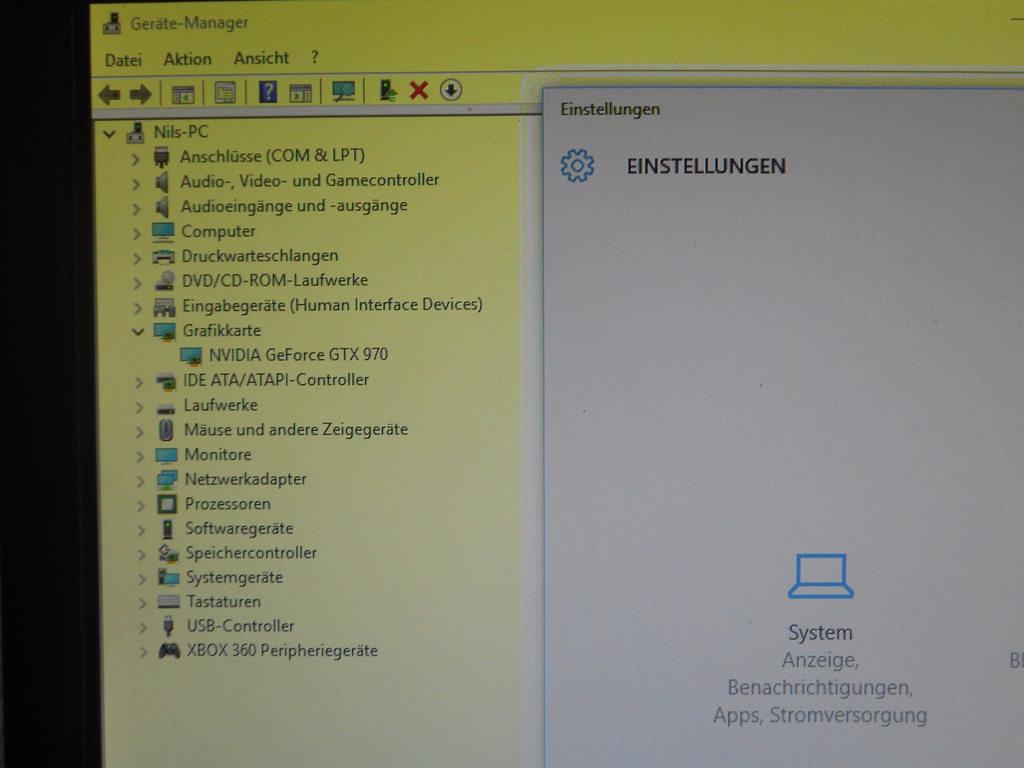Viewport: 1024px width, 768px height.
Task: Click the Mäuse und andere Zeigegeräte mouse icon
Action: [167, 430]
